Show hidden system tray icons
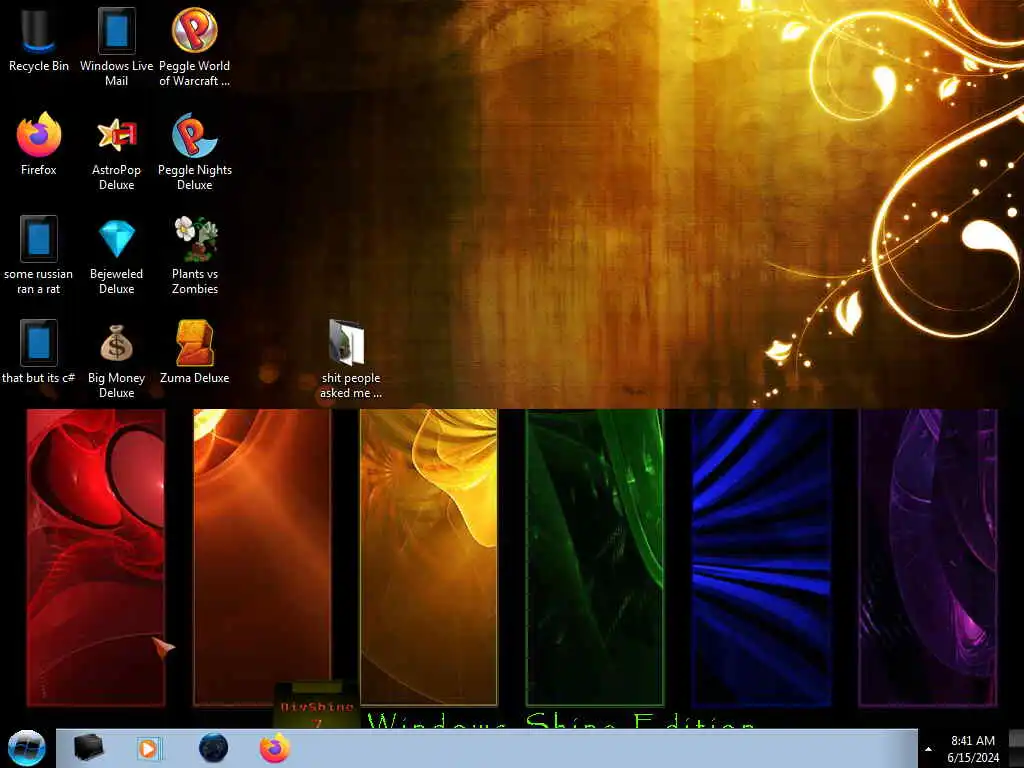Viewport: 1024px width, 768px height. pyautogui.click(x=928, y=749)
